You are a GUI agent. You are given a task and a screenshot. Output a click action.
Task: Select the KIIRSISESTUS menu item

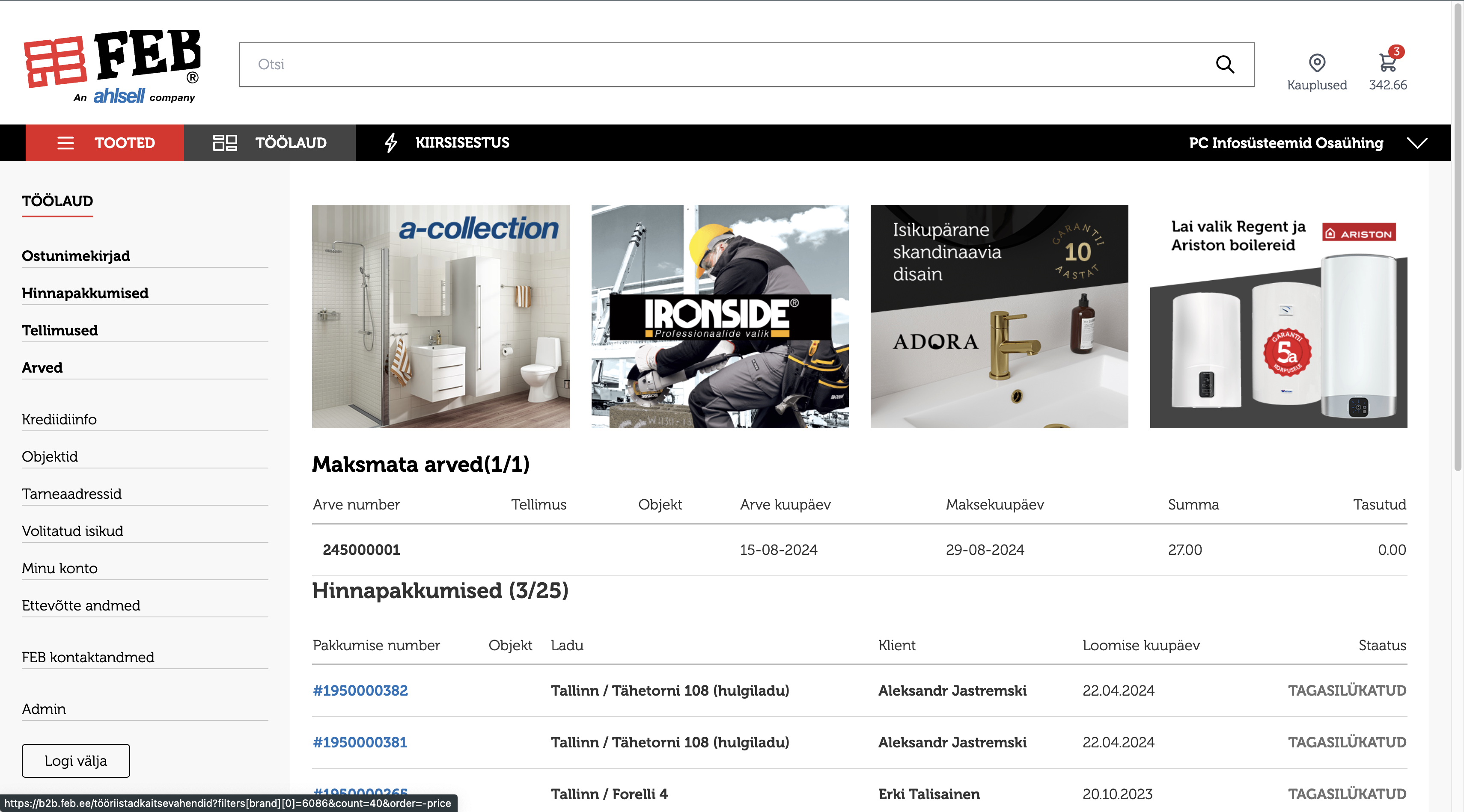point(446,142)
